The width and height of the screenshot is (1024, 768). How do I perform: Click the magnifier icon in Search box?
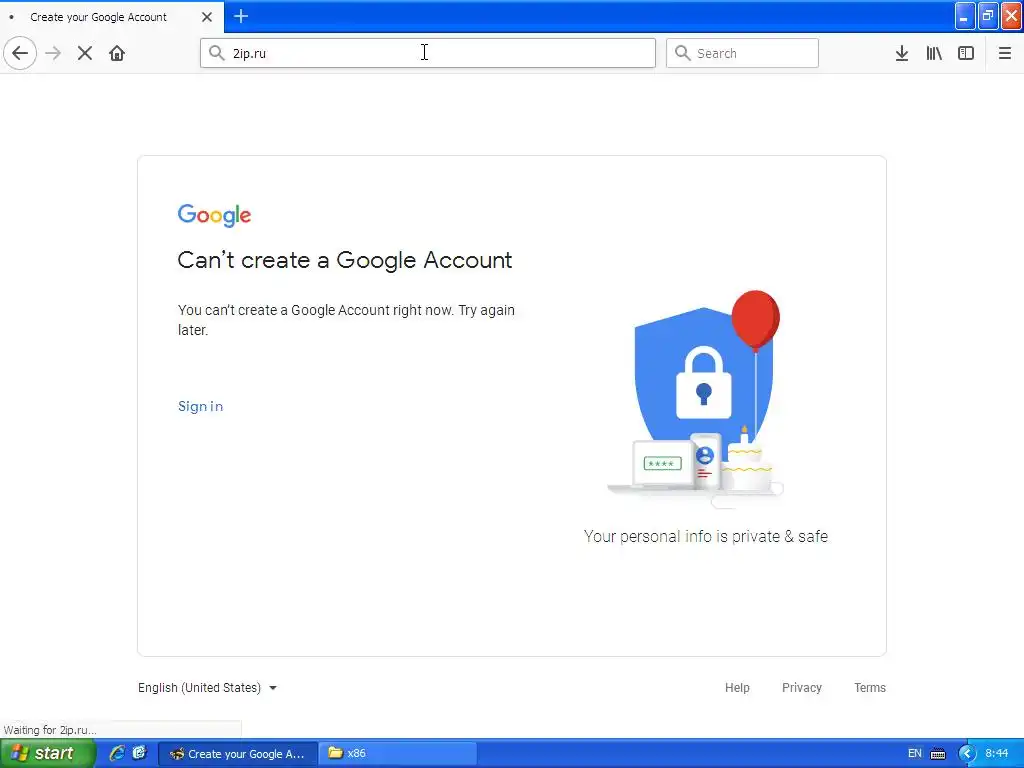[682, 53]
